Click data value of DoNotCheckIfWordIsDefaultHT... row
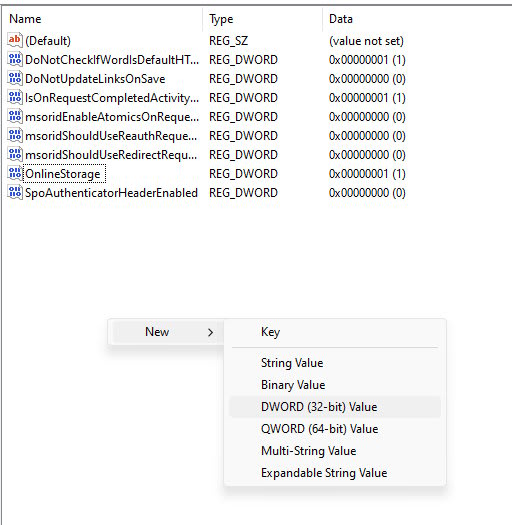 point(367,60)
